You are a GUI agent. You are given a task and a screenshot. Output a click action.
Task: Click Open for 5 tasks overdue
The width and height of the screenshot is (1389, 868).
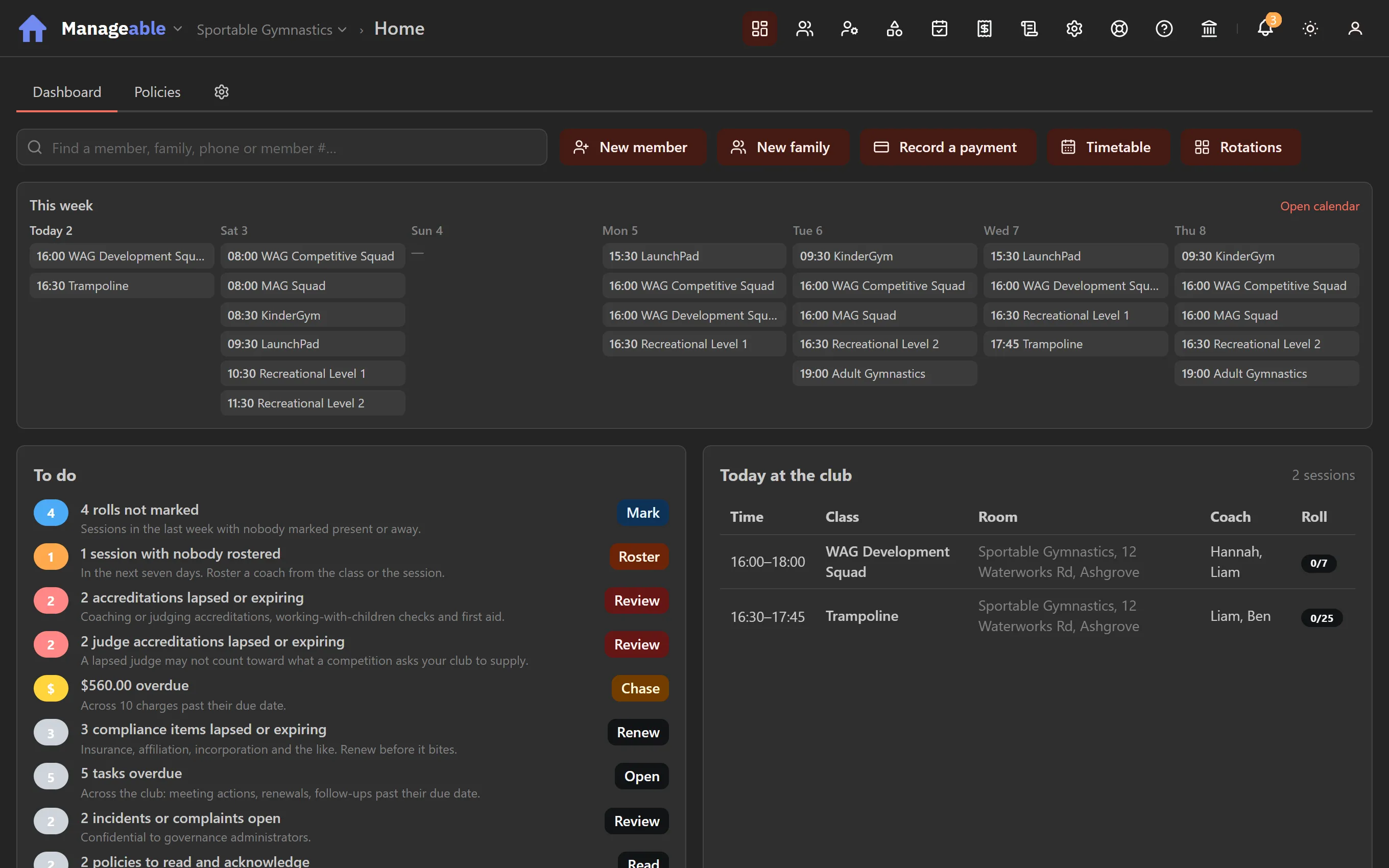[642, 776]
